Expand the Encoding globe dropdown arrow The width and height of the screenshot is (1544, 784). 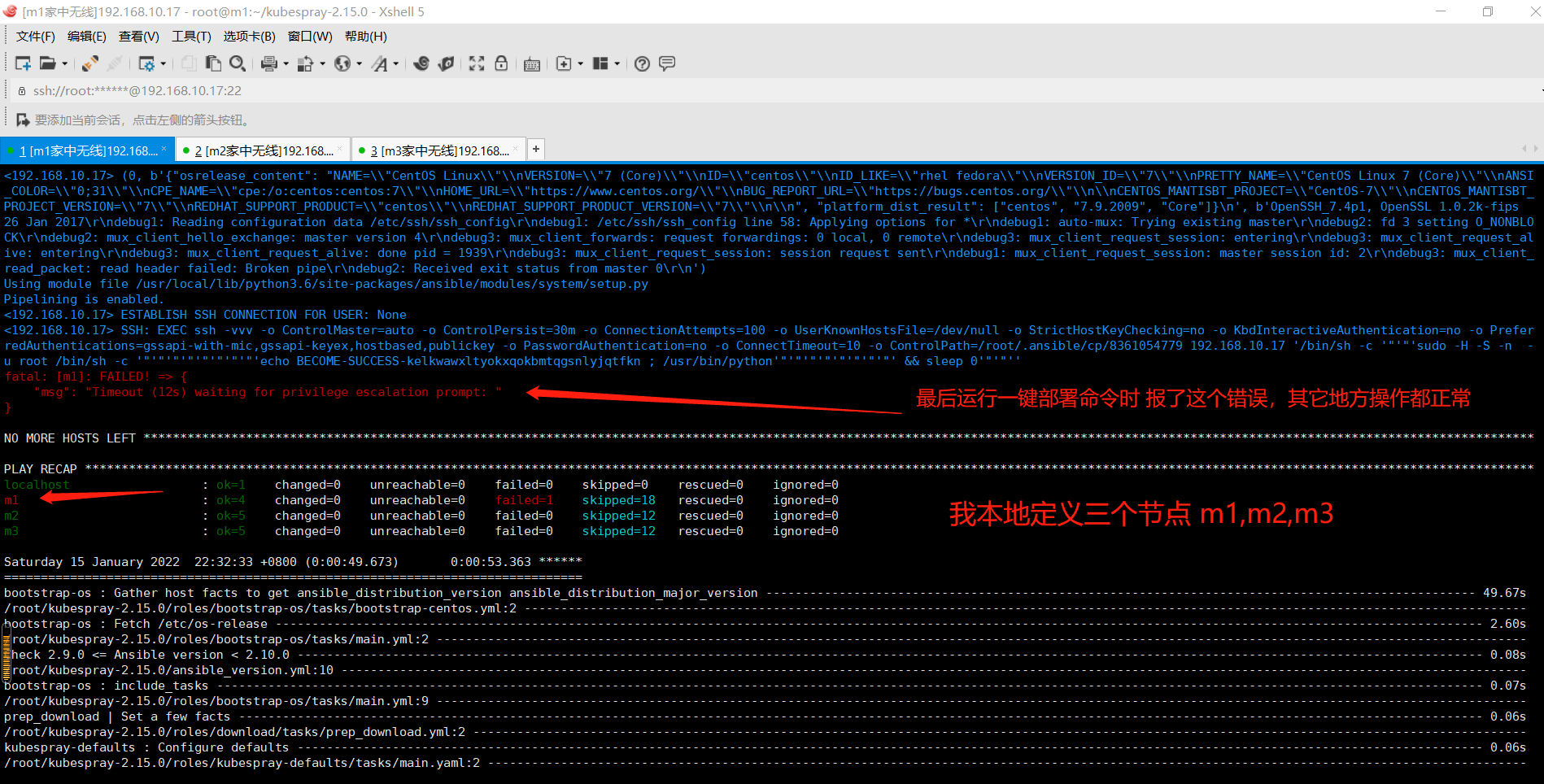point(359,63)
